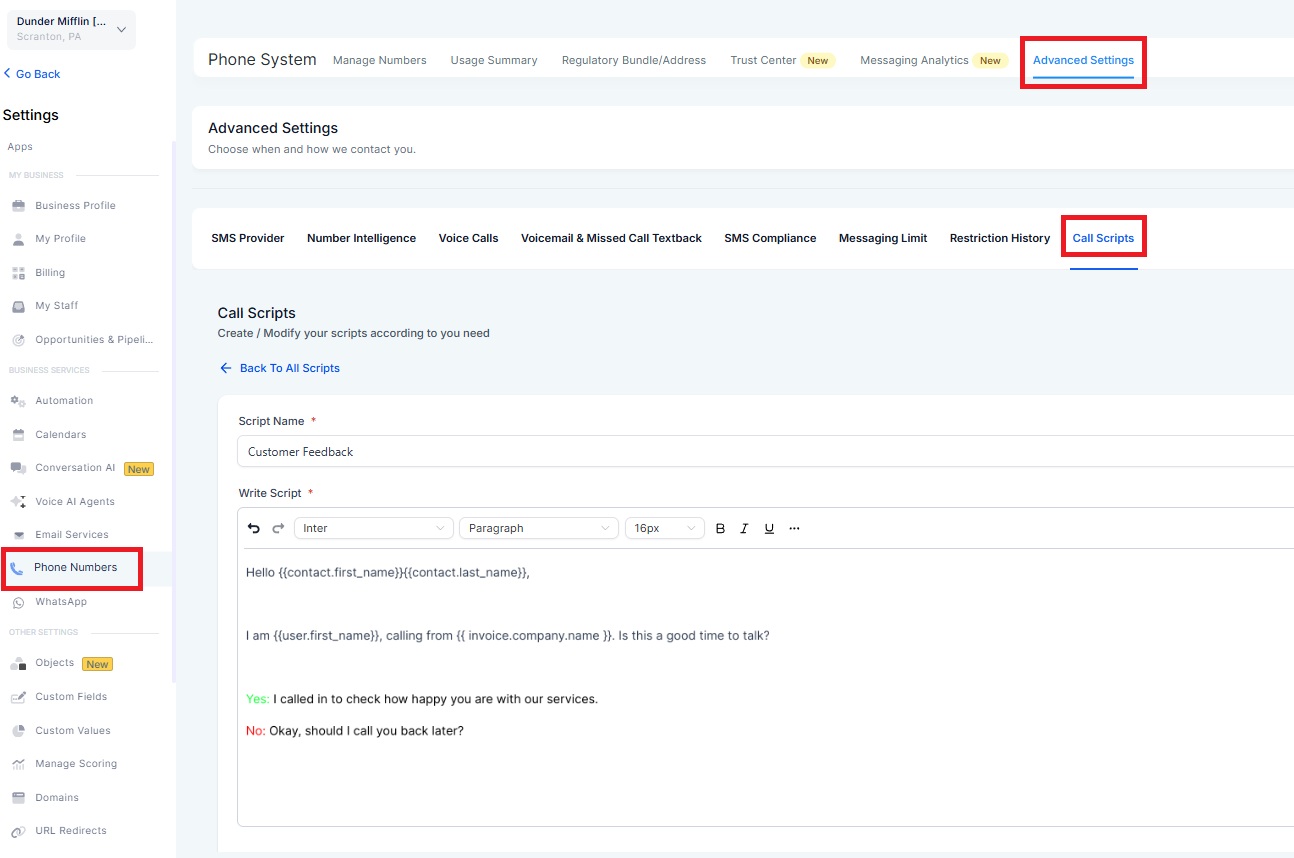Click Back To All Scripts link
Viewport: 1294px width, 858px height.
pyautogui.click(x=290, y=368)
